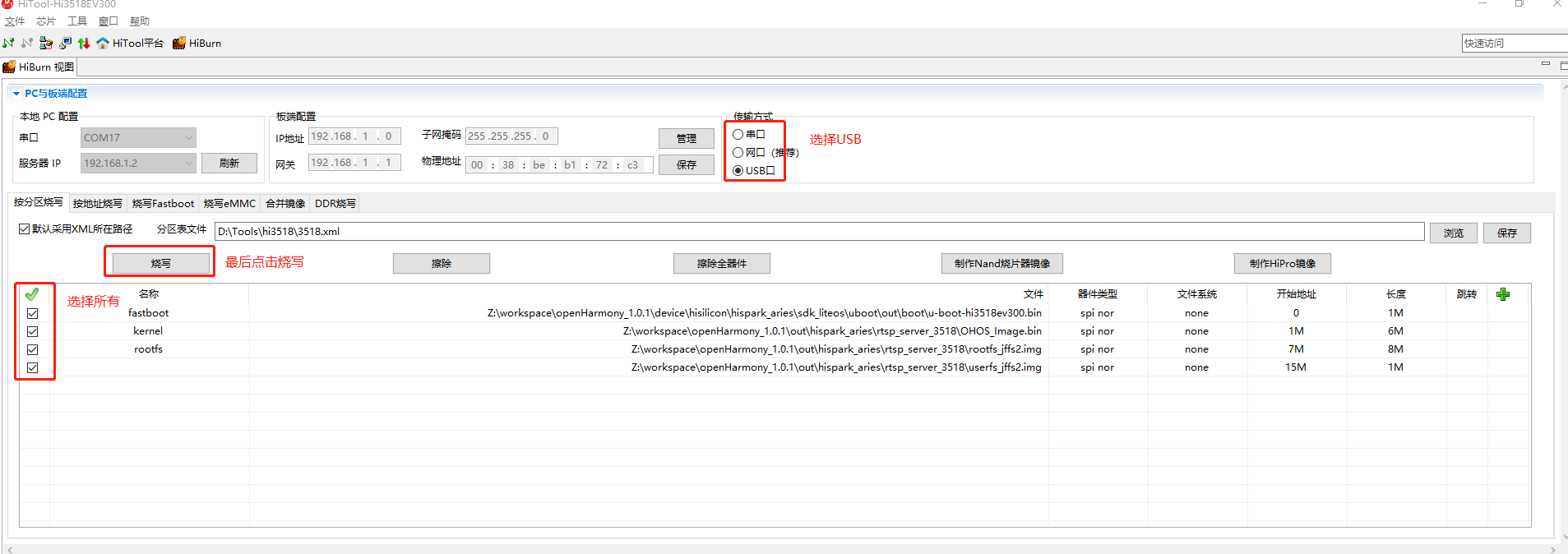Image resolution: width=1568 pixels, height=554 pixels.
Task: Click the horizontal scrollbar left arrow
Action: tap(10, 549)
